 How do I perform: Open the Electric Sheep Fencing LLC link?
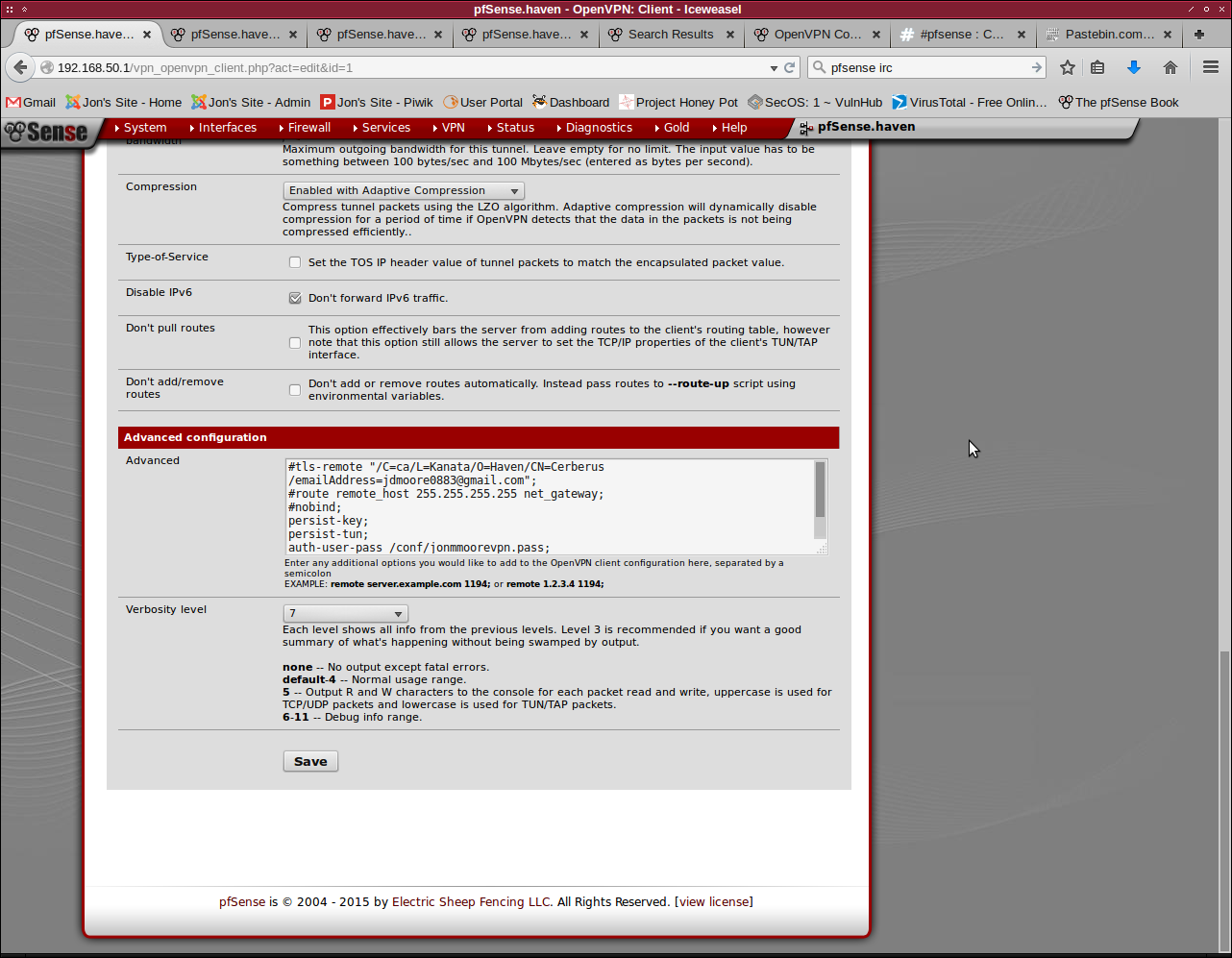(x=472, y=901)
